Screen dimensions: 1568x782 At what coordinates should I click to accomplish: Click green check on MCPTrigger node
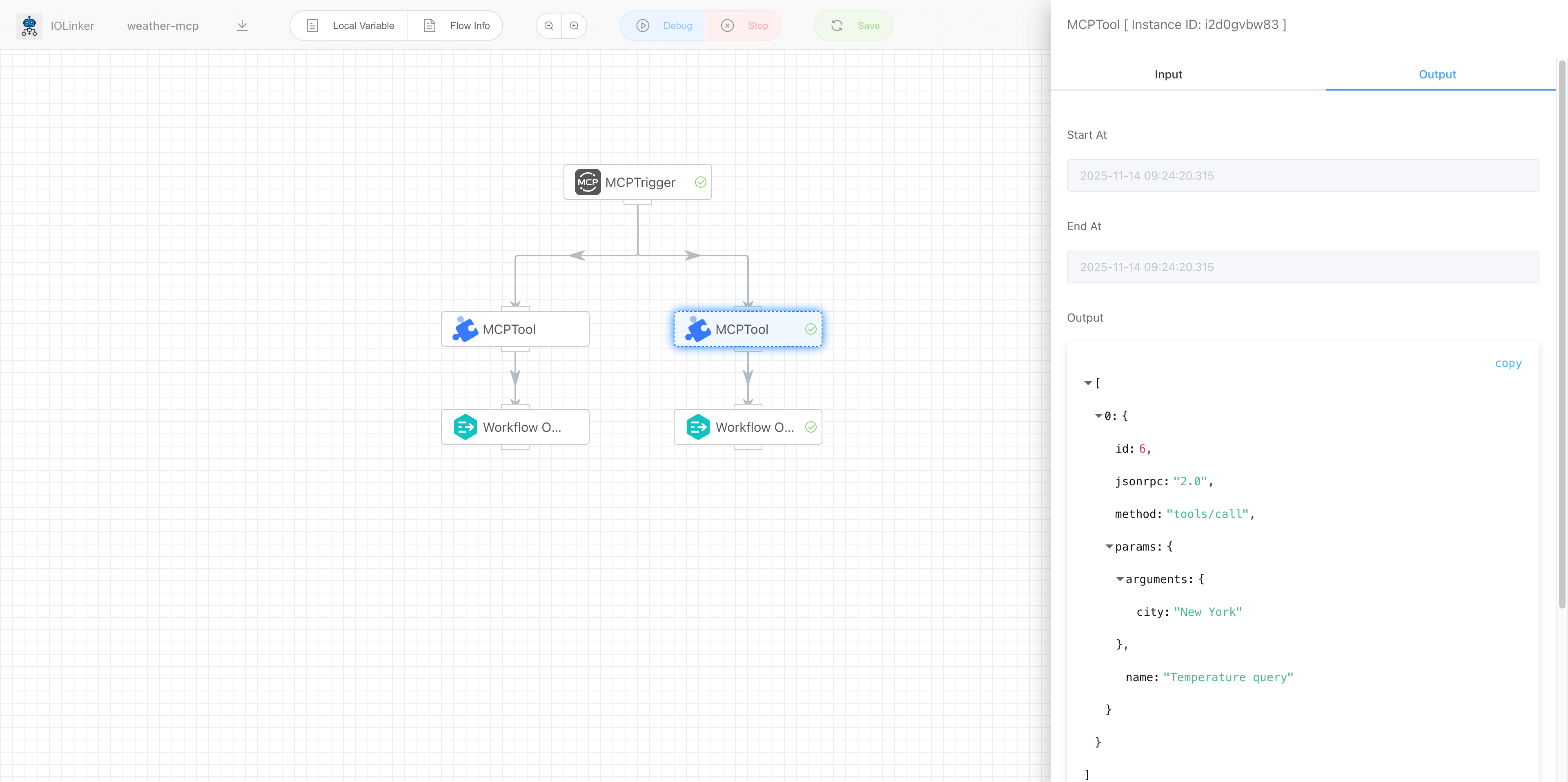pos(701,182)
